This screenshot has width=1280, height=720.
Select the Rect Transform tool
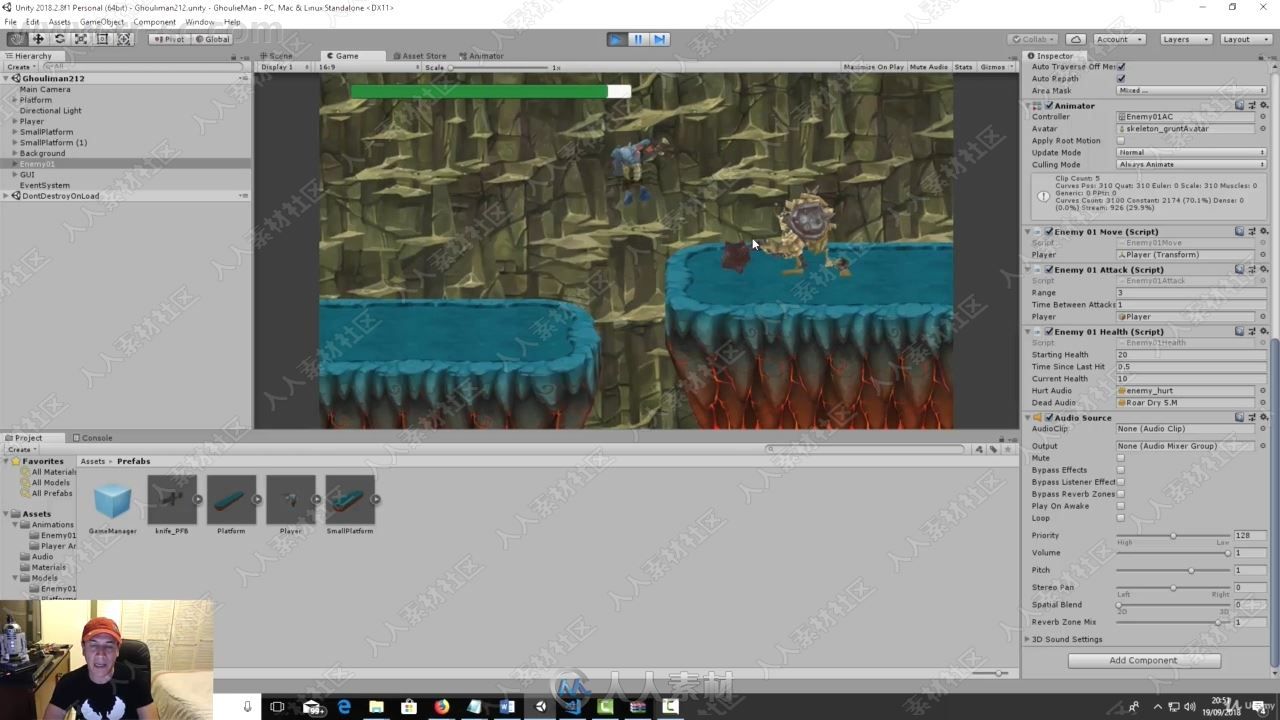click(102, 39)
